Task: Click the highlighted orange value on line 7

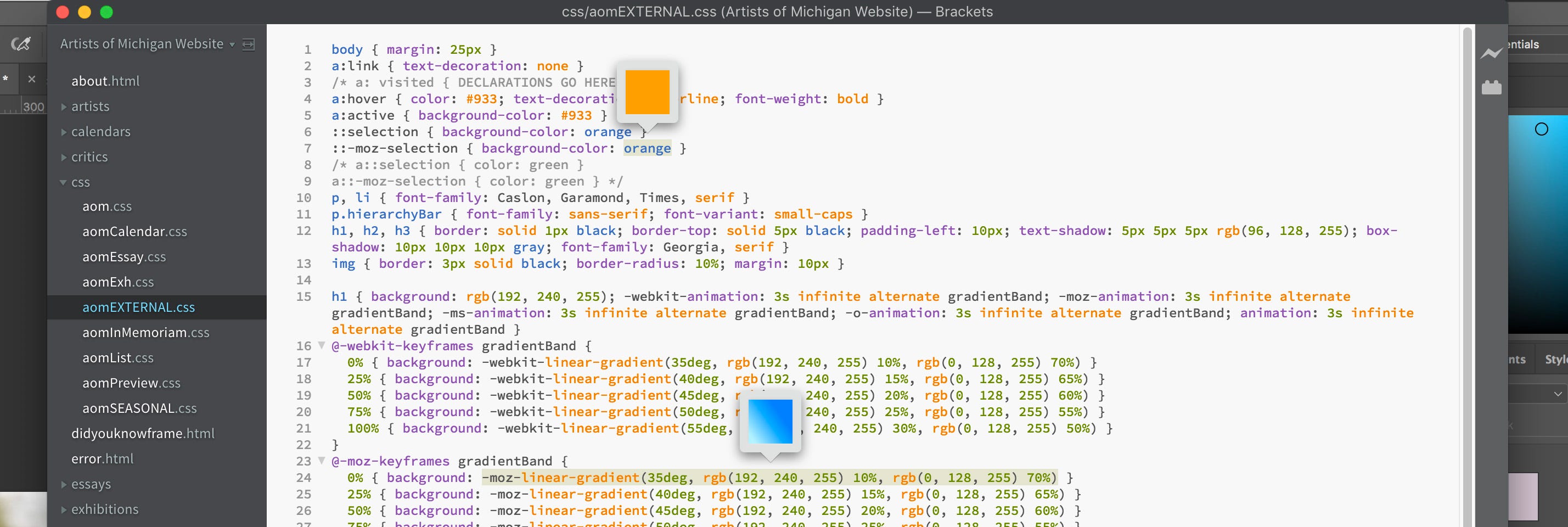Action: click(647, 148)
